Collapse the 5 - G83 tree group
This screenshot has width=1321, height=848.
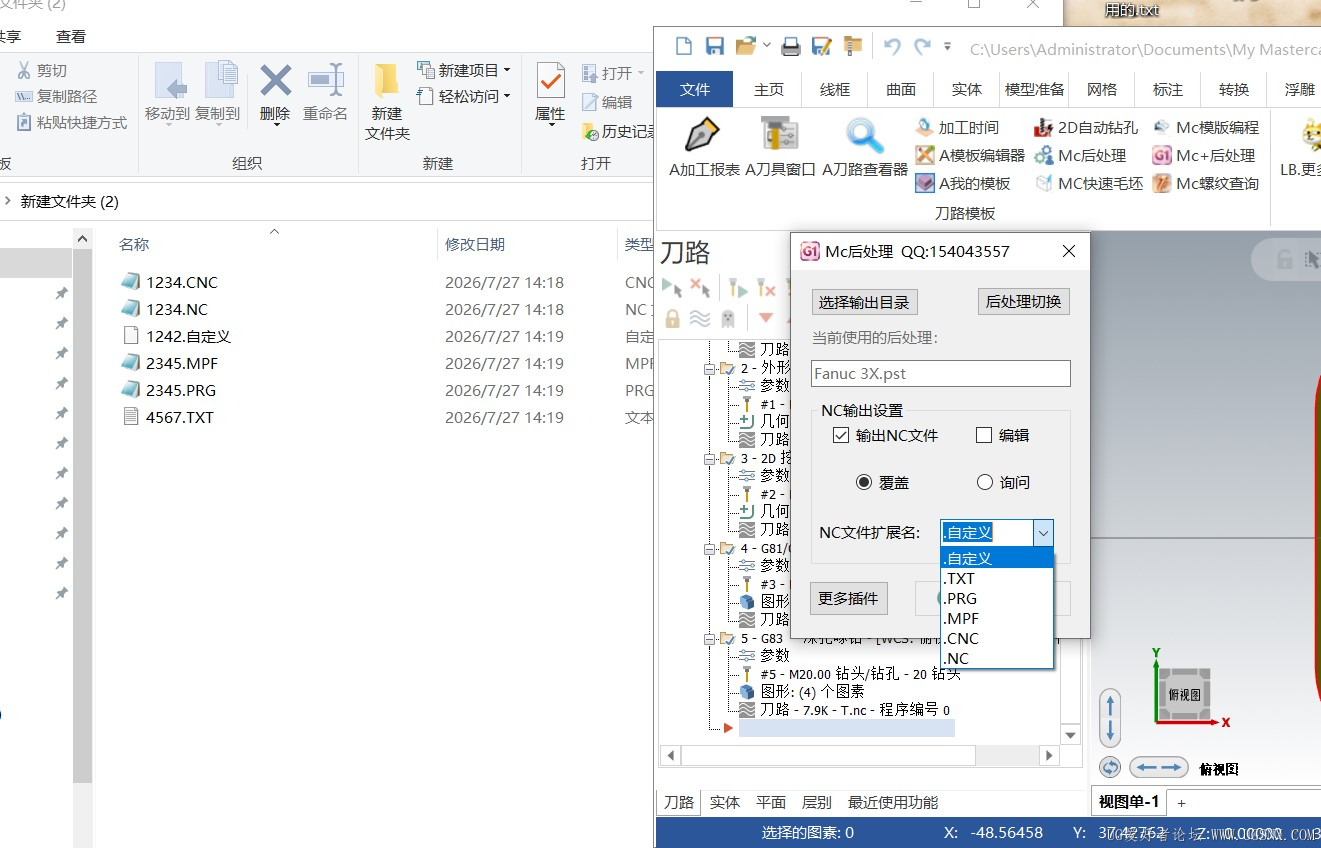tap(710, 638)
